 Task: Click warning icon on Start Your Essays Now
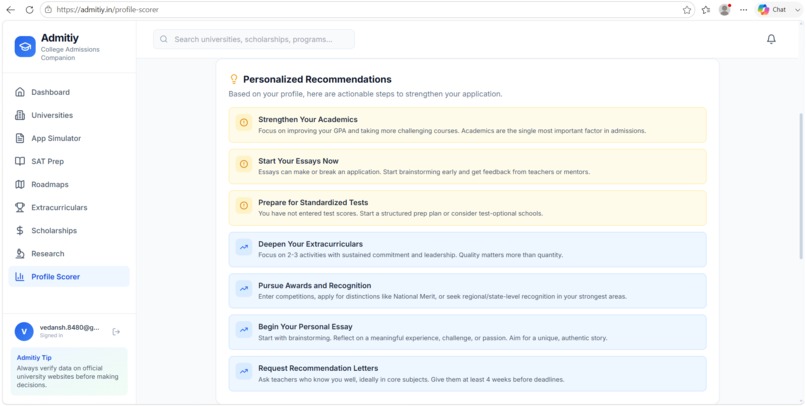[x=244, y=164]
